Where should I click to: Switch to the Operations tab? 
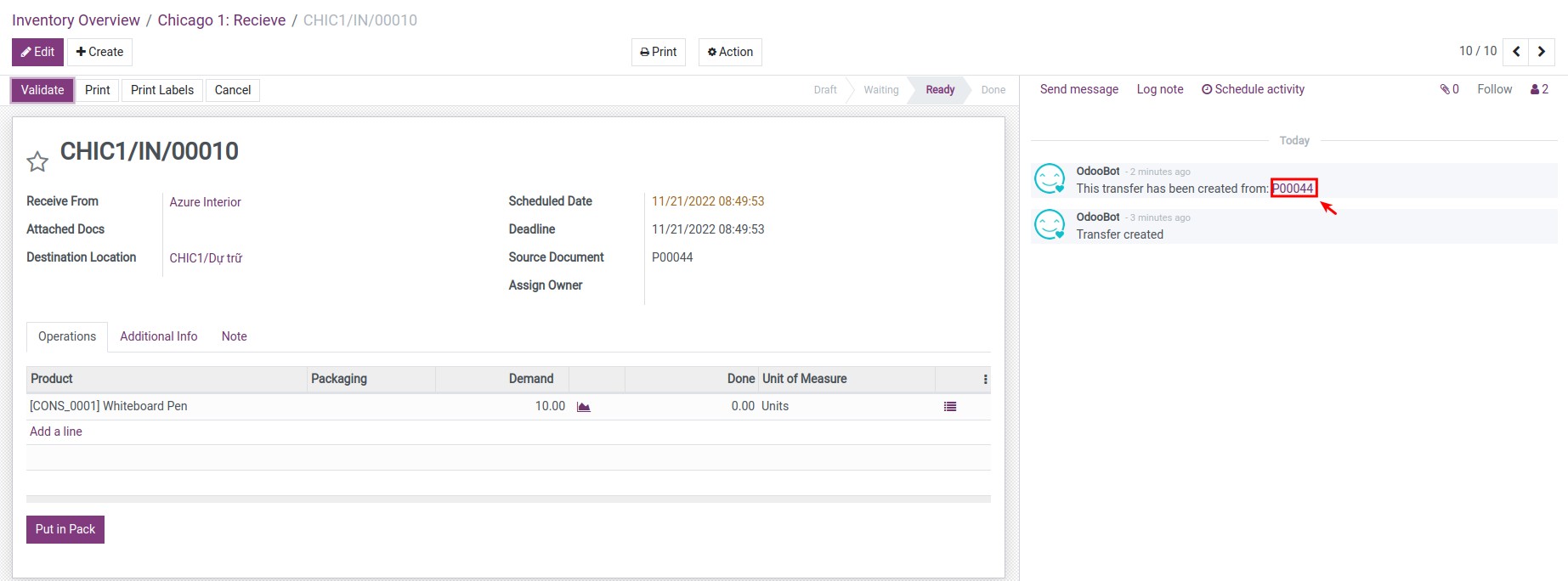click(x=67, y=336)
